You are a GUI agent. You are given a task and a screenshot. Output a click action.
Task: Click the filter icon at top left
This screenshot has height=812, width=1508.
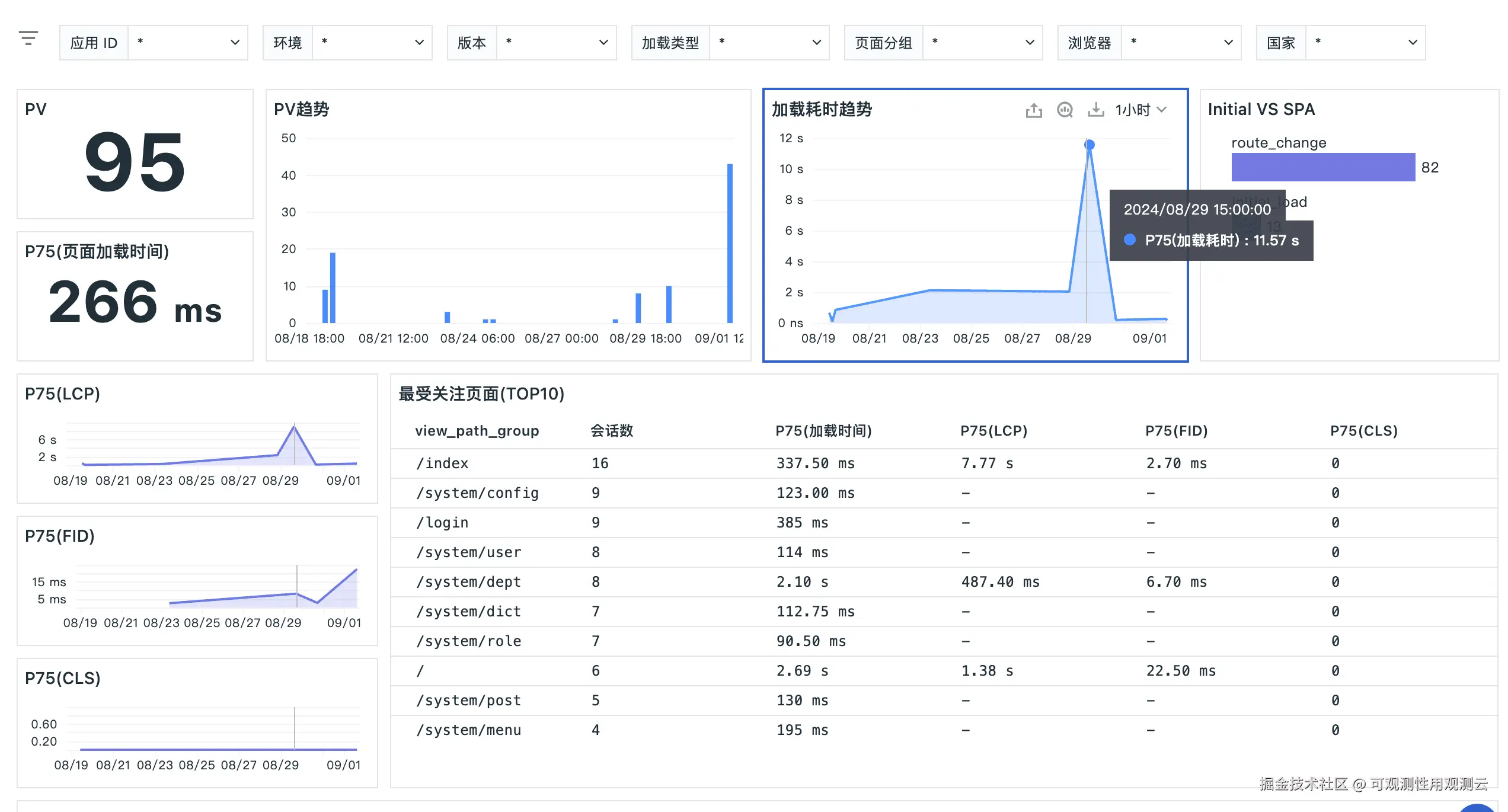[28, 39]
